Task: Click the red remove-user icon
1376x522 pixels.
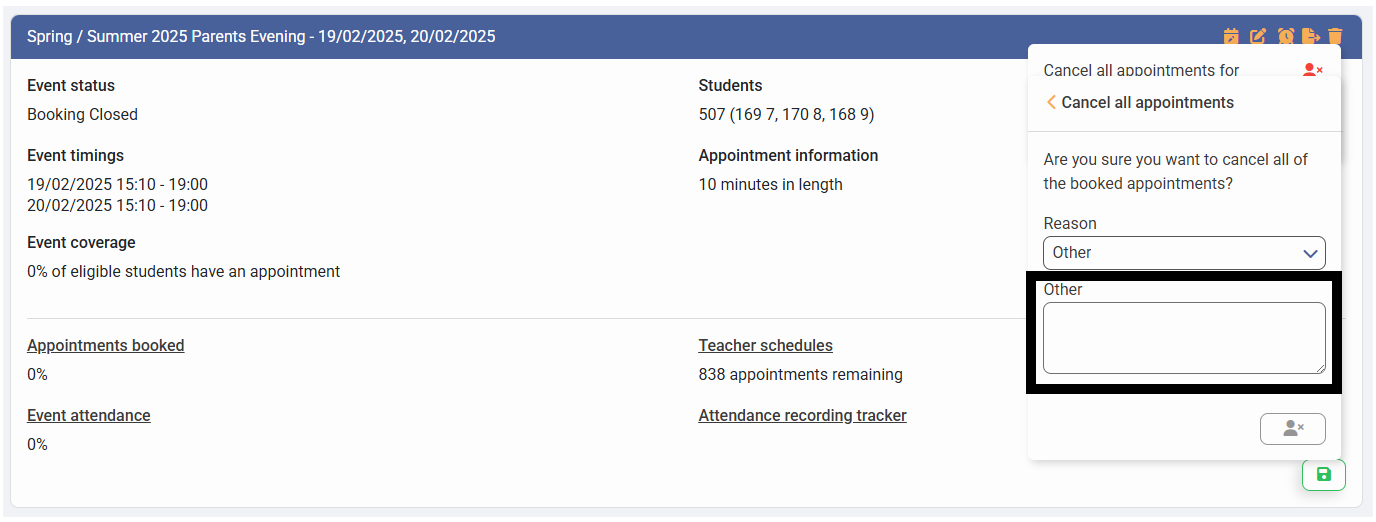Action: pyautogui.click(x=1313, y=70)
